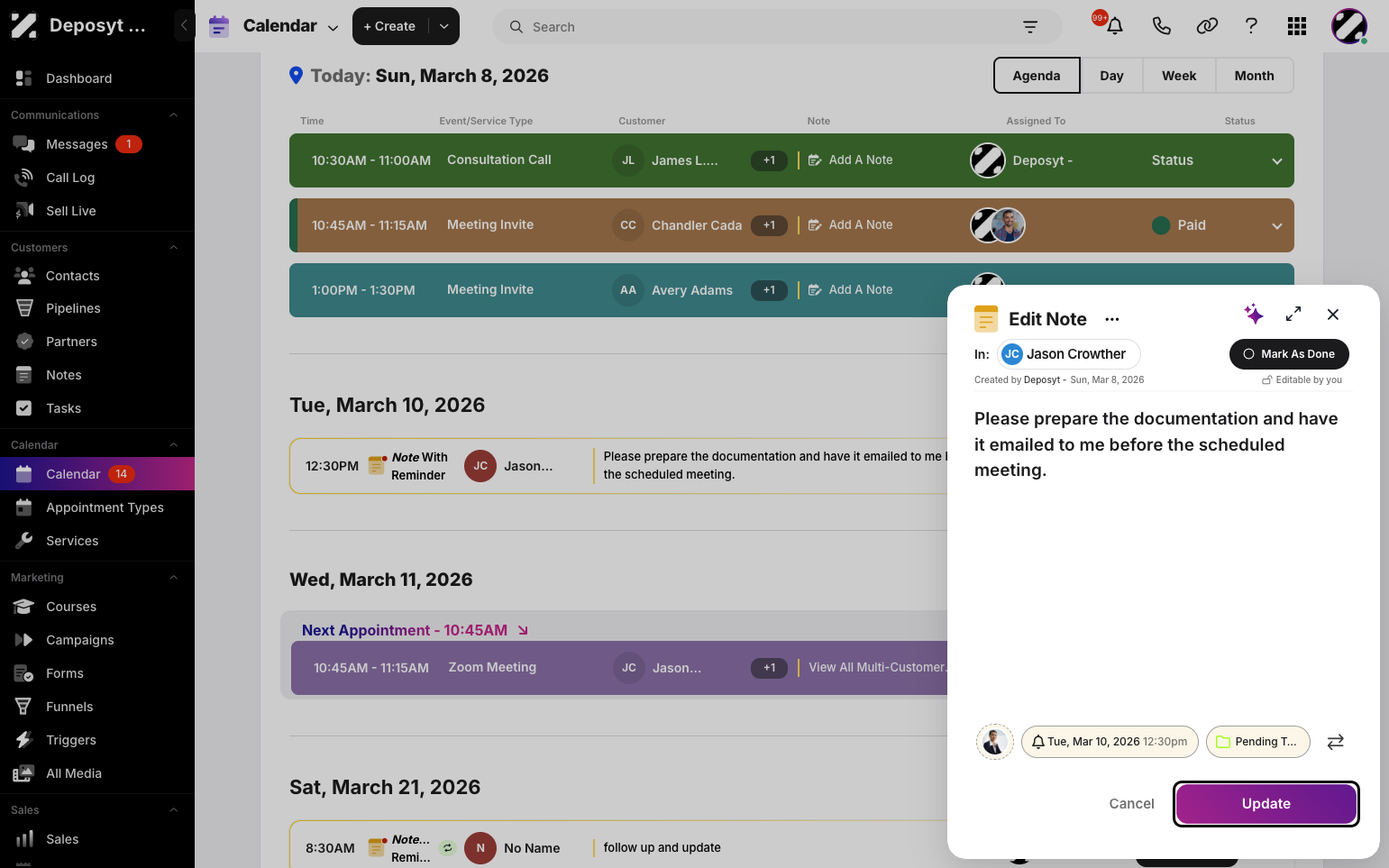This screenshot has width=1389, height=868.
Task: Collapse the Customers sidebar section
Action: click(x=174, y=248)
